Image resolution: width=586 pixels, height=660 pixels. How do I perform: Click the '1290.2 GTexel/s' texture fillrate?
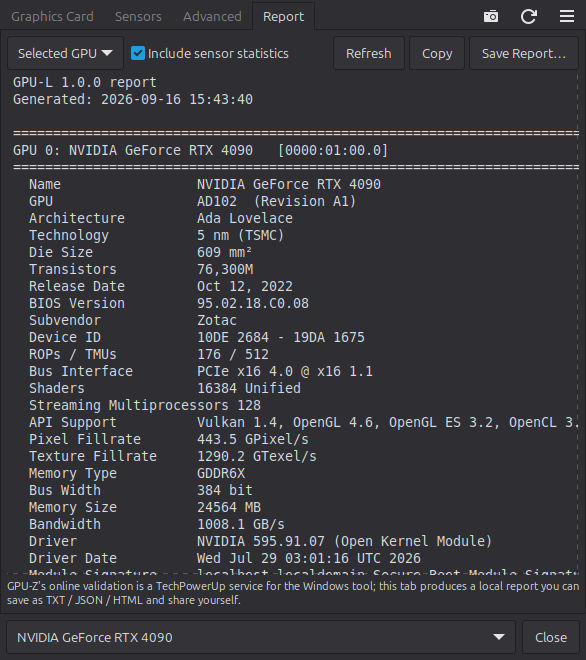[257, 456]
